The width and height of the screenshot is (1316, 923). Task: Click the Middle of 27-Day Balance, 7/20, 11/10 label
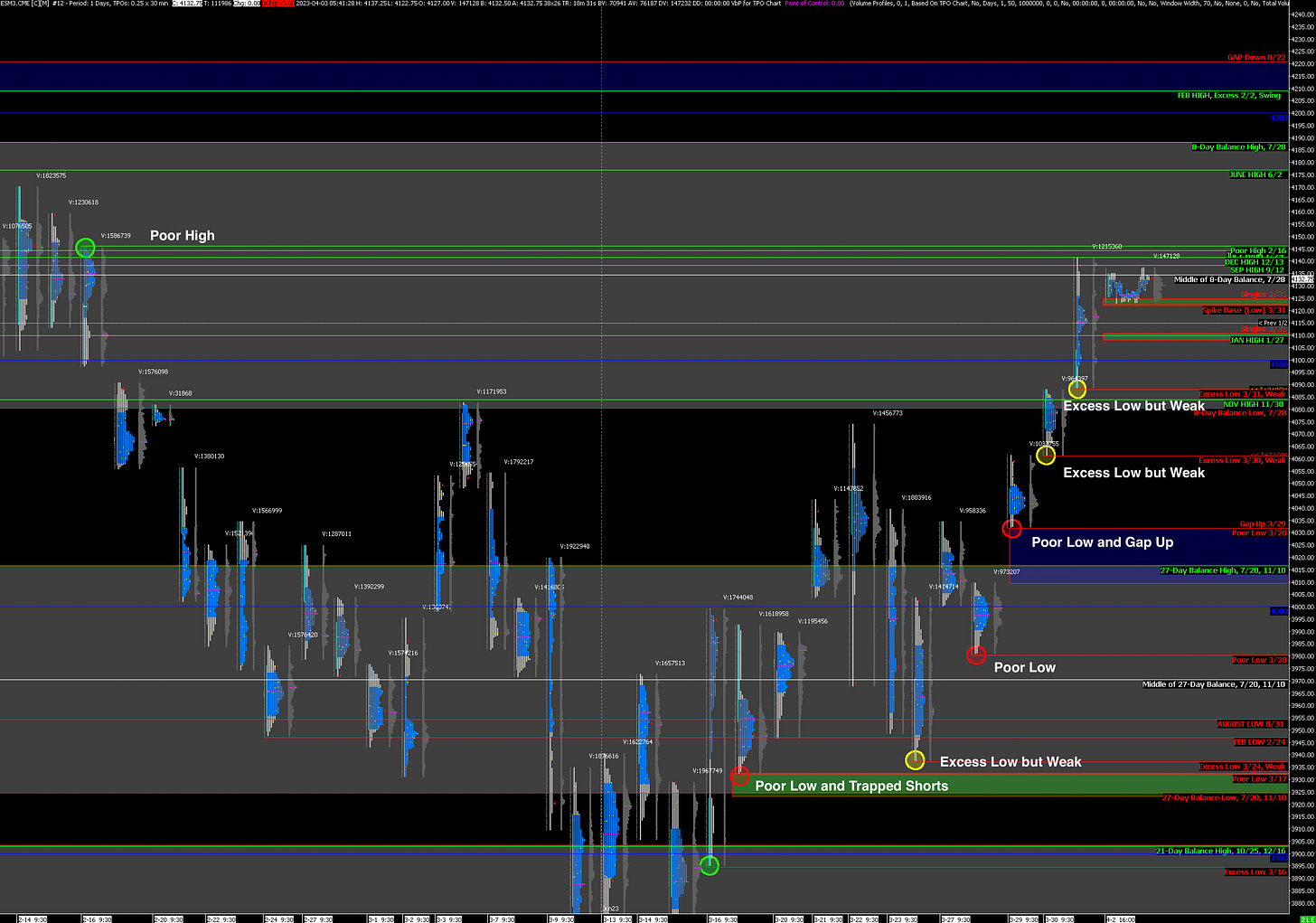click(1214, 684)
